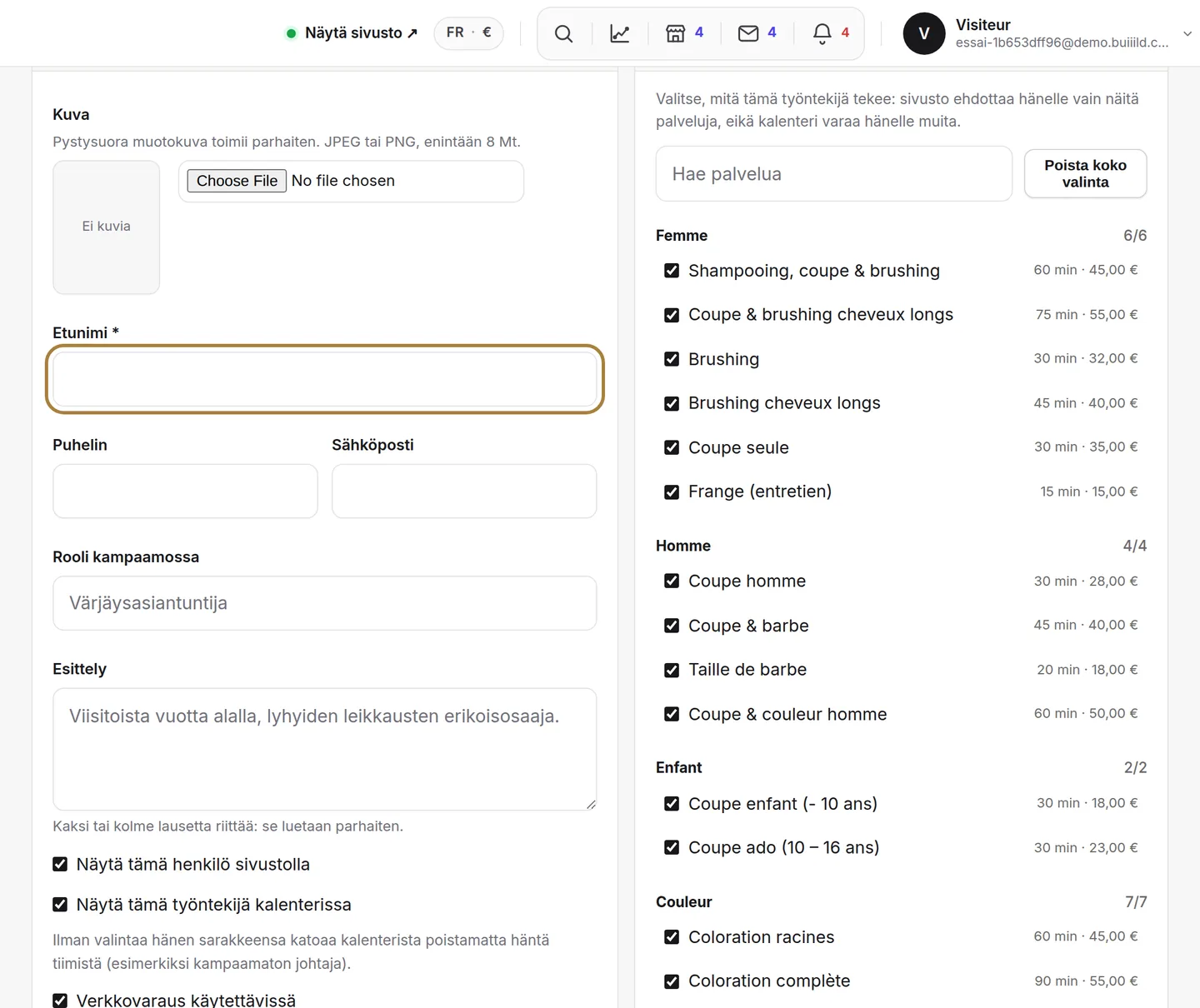Uncheck Näytä tämä työntekijä kalenterissa
The image size is (1200, 1008).
pyautogui.click(x=60, y=905)
